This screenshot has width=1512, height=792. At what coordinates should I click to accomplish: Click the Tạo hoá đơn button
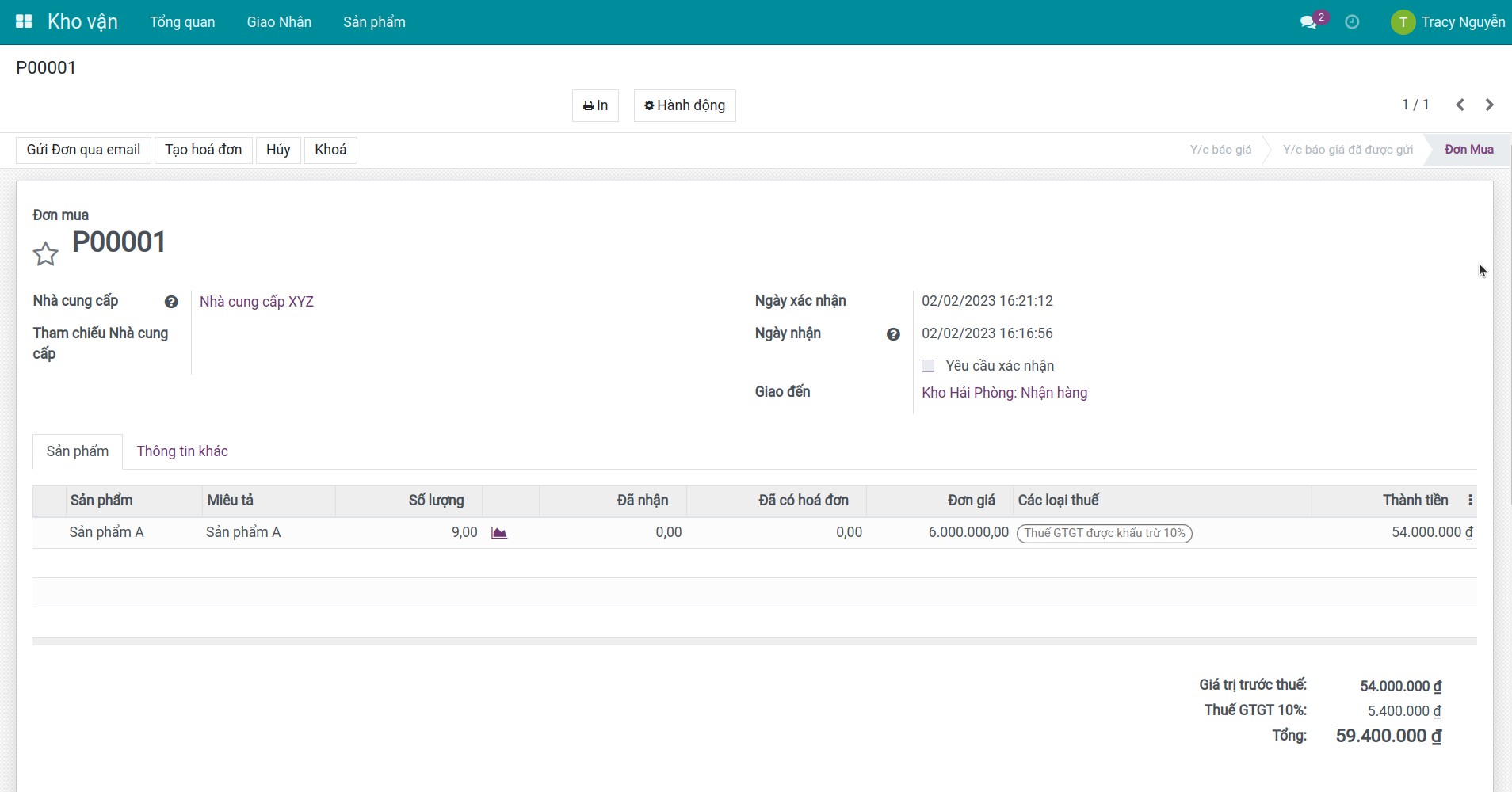(204, 150)
